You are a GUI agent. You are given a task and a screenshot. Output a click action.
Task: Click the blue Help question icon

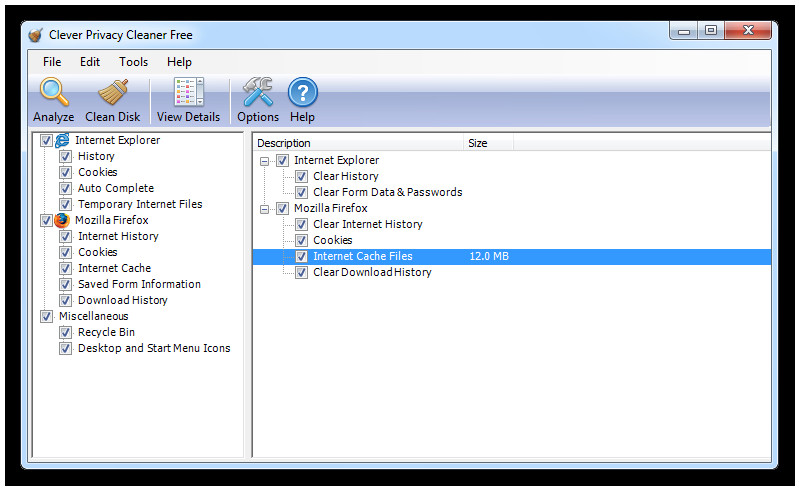pyautogui.click(x=303, y=92)
